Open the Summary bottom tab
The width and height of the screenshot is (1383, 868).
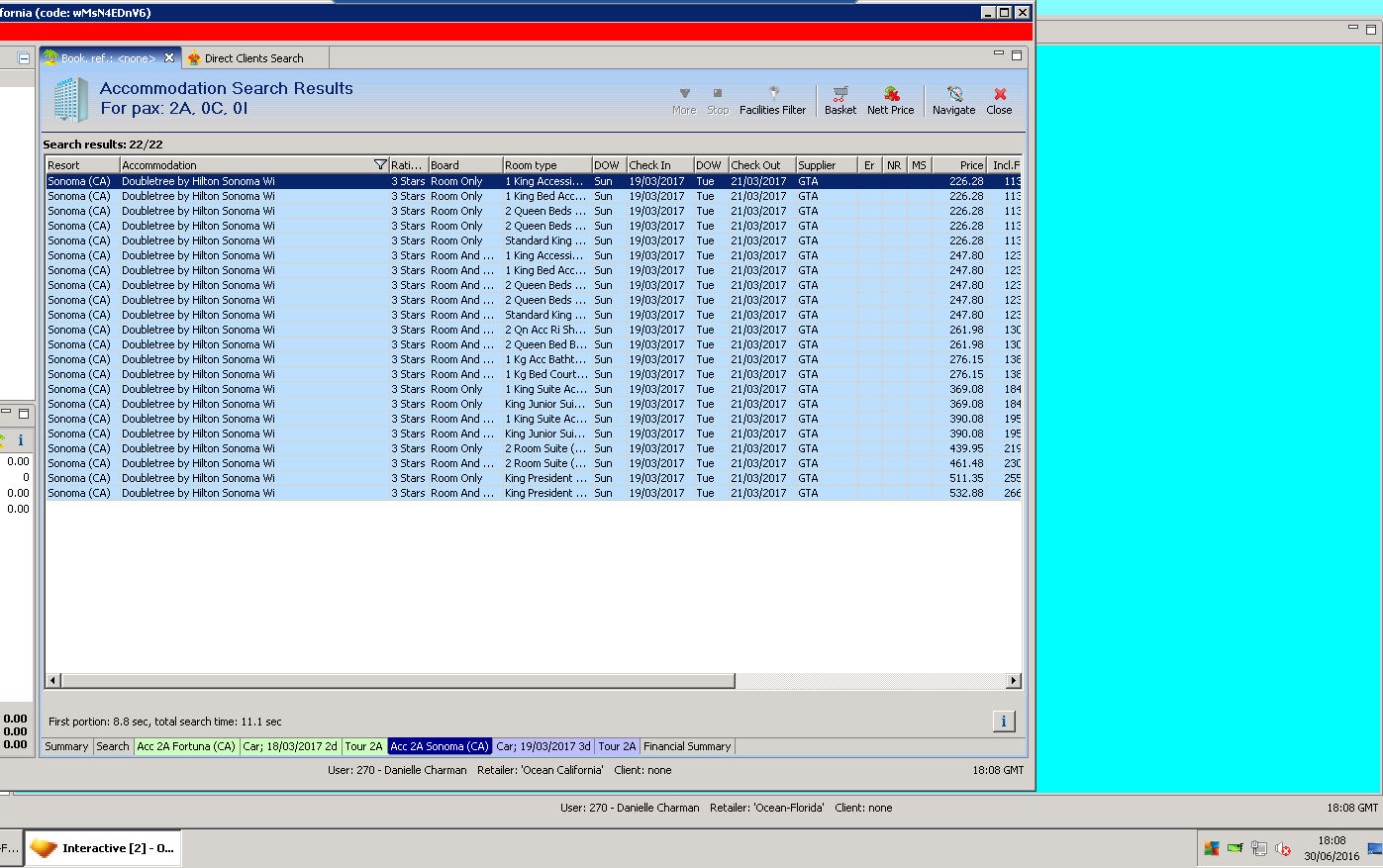[66, 746]
